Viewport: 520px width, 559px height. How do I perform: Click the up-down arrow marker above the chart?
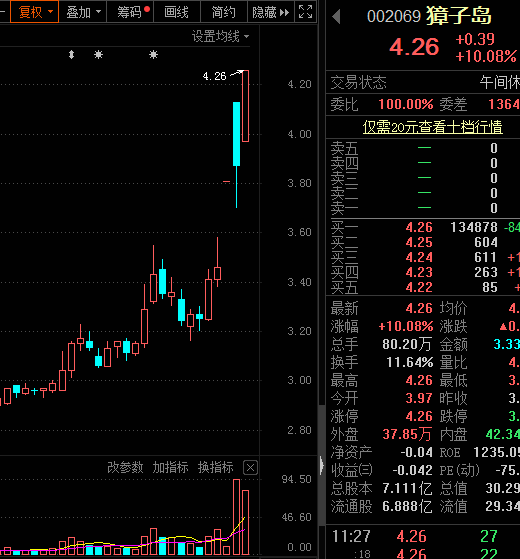point(71,55)
